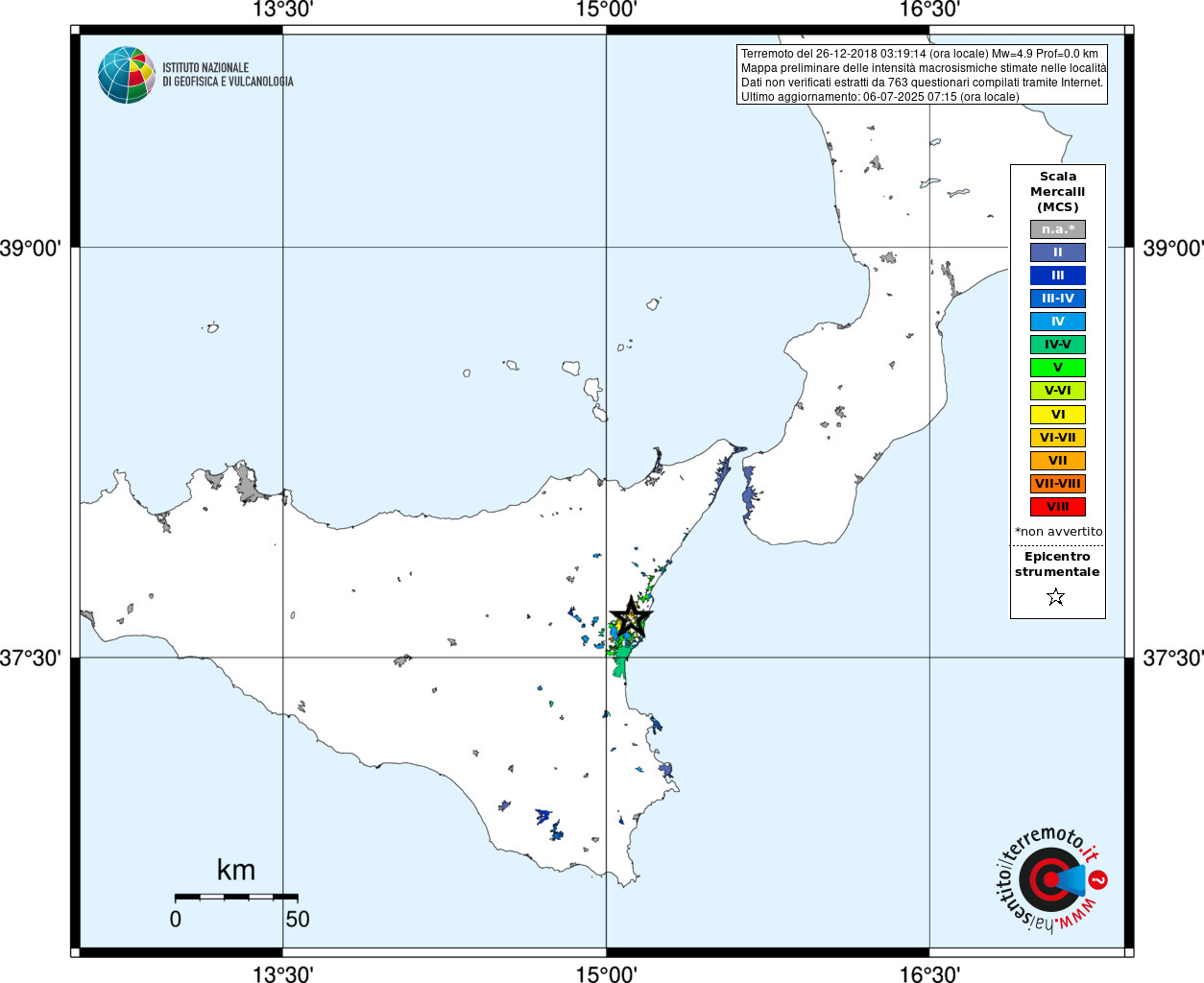Click the bottom 15°00' longitude label
The width and height of the screenshot is (1204, 983).
606,973
